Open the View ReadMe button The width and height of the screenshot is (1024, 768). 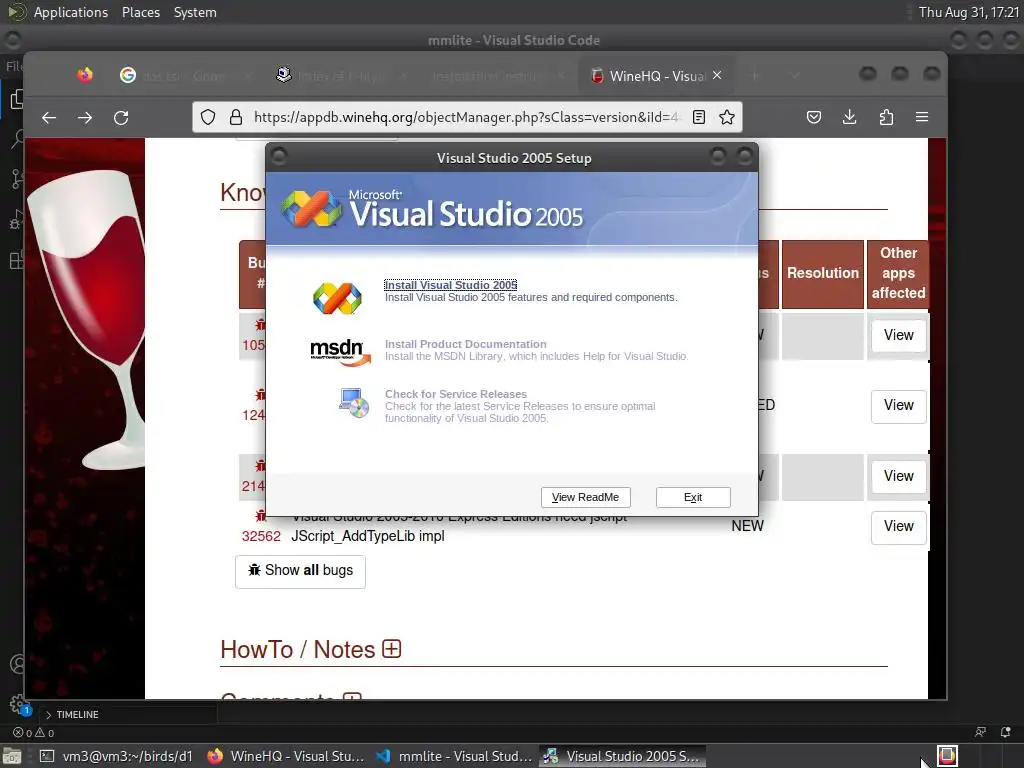click(585, 497)
